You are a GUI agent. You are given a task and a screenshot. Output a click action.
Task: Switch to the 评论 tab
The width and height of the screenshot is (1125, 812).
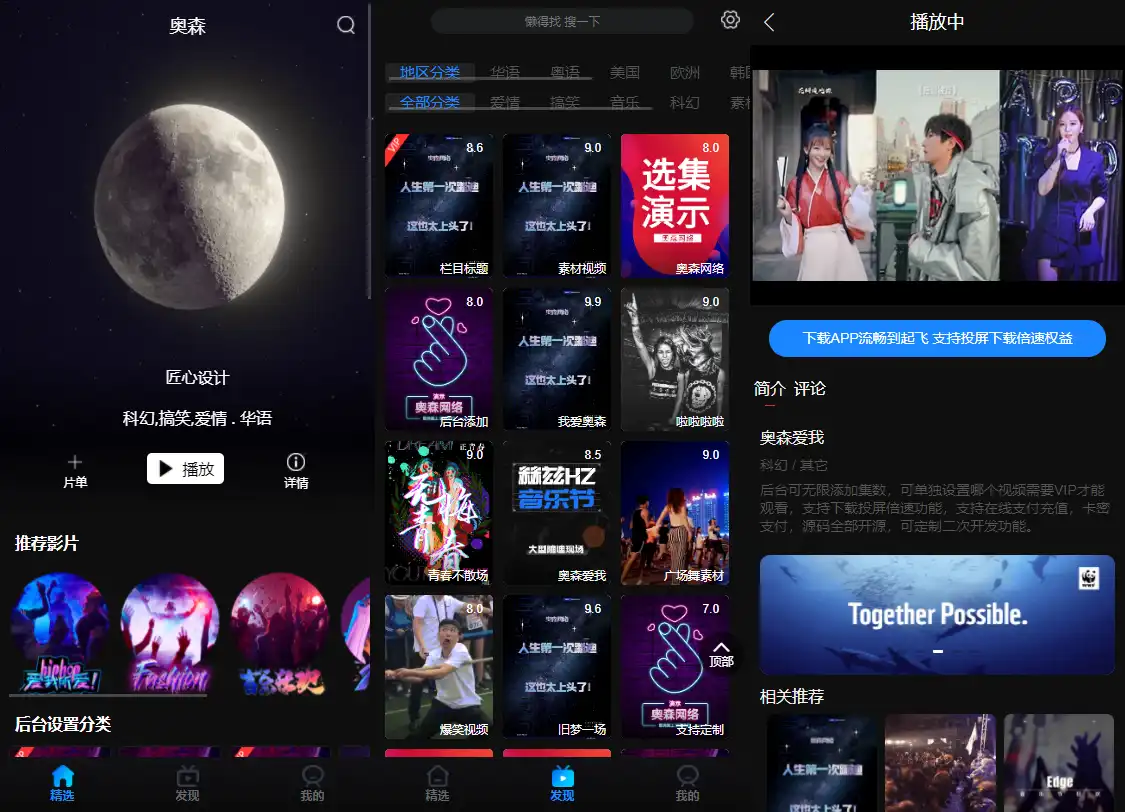(x=810, y=389)
